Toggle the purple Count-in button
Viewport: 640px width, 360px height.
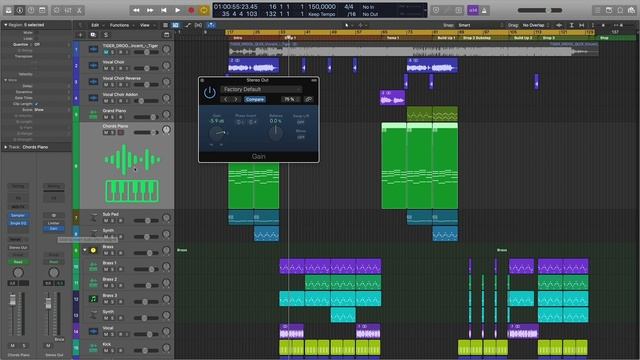click(x=473, y=10)
